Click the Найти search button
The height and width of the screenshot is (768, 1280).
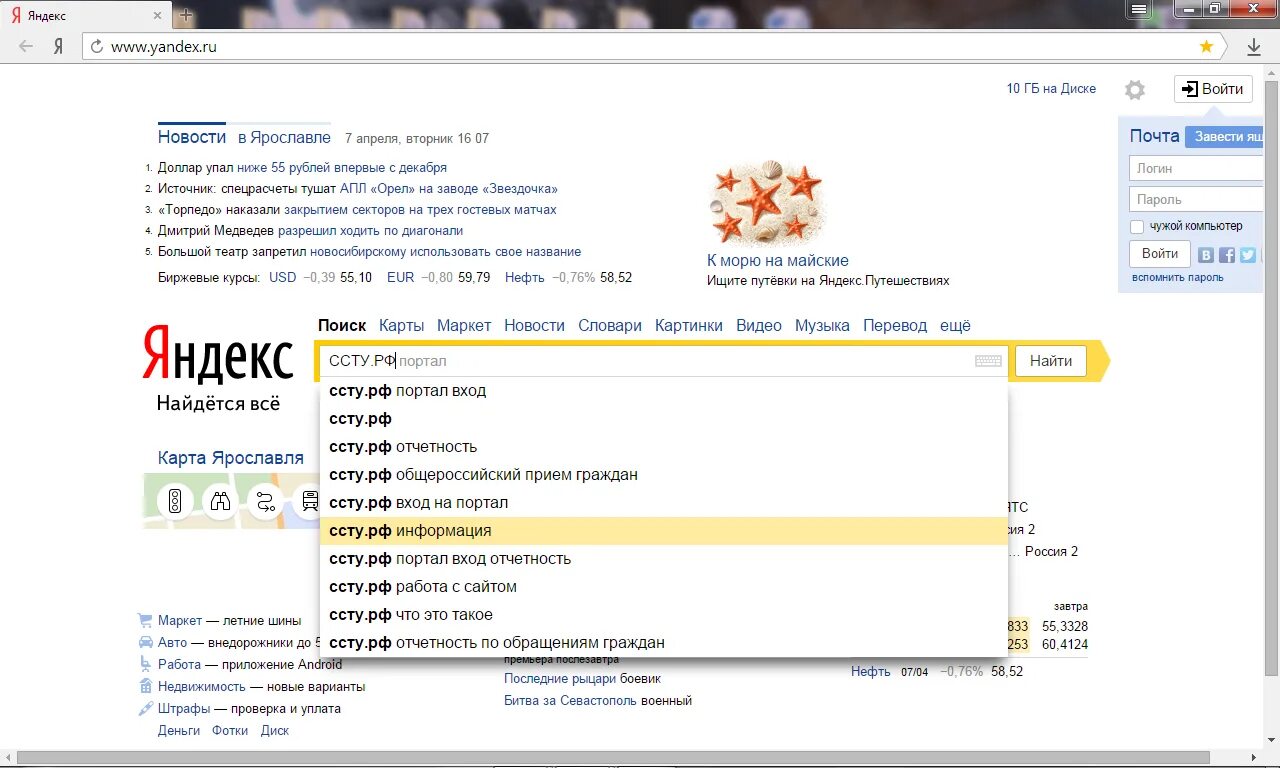[x=1051, y=361]
